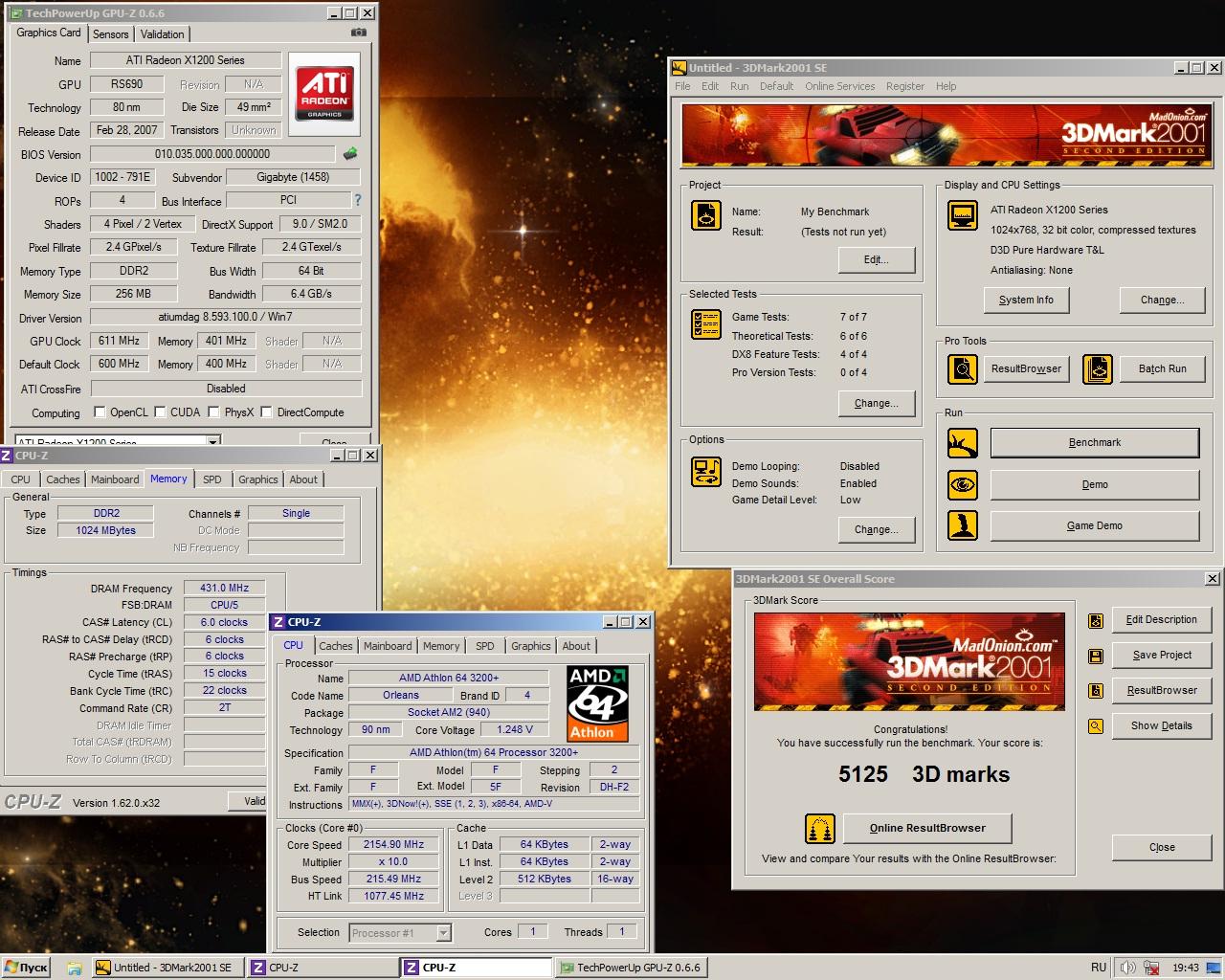Open the Caches tab in front CPU-Z
This screenshot has width=1225, height=980.
pyautogui.click(x=336, y=646)
